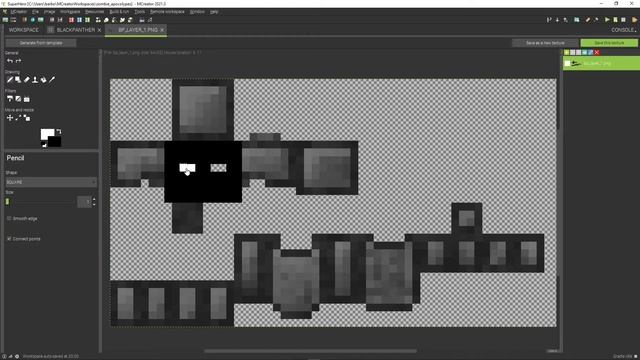The image size is (640, 360).
Task: Select the Bucket fill tool
Action: tap(44, 80)
